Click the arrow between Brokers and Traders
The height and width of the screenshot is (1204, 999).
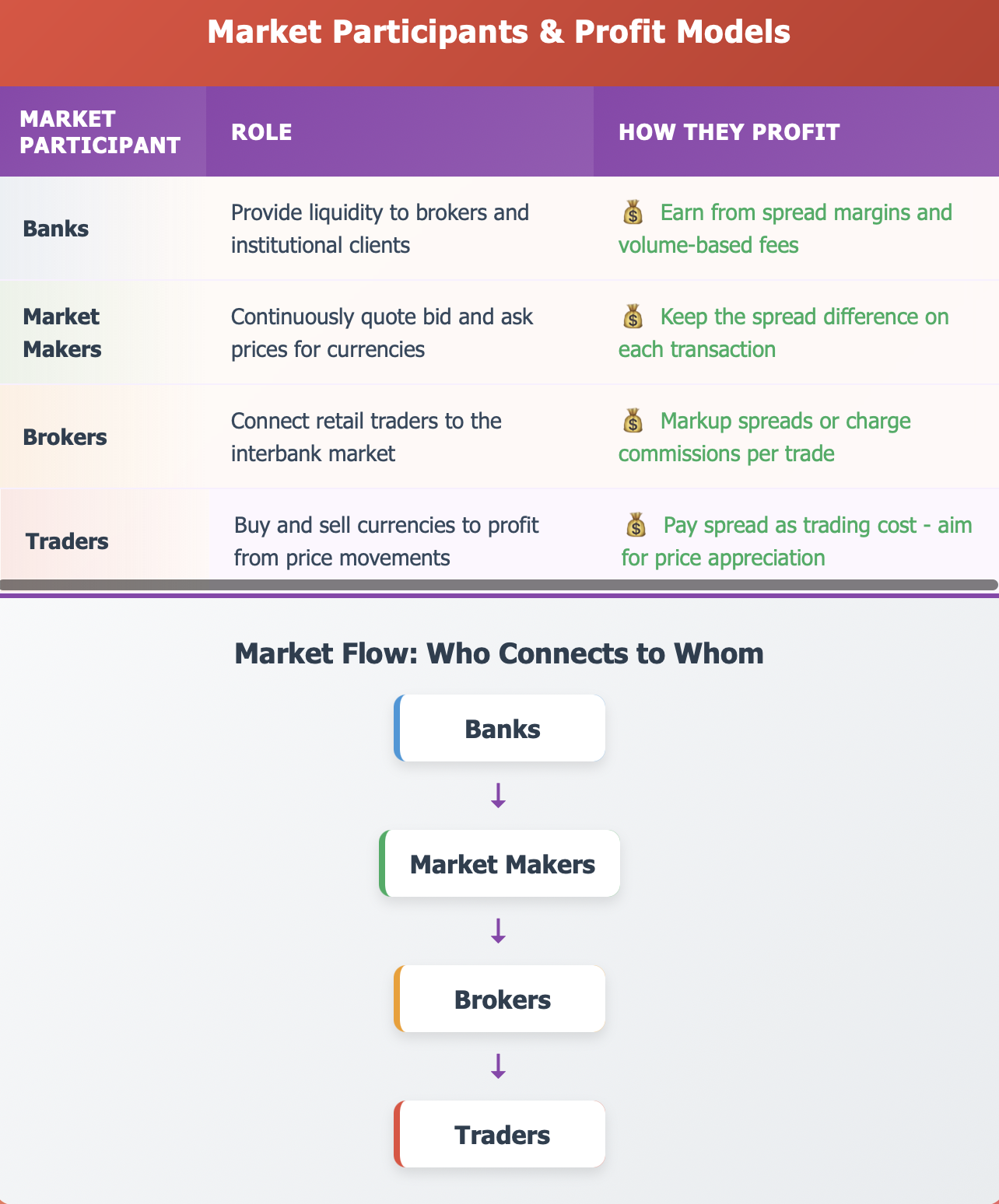499,1066
